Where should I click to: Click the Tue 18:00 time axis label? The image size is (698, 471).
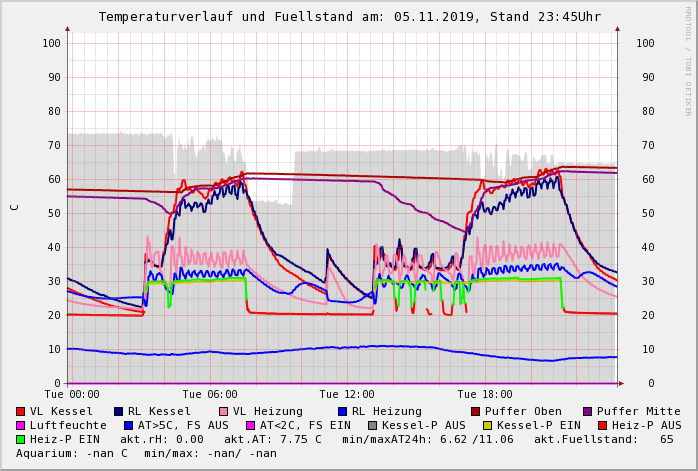coord(485,394)
